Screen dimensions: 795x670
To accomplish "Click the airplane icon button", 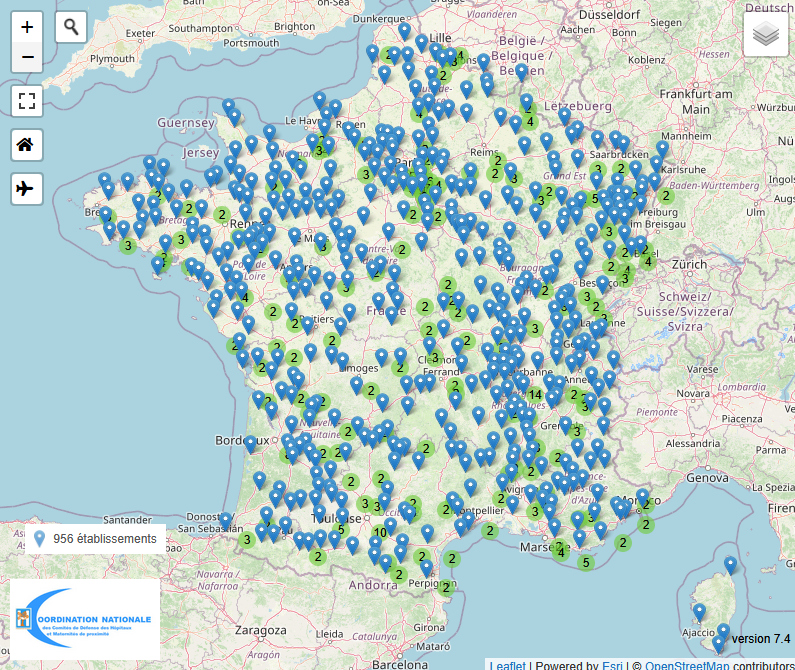I will (27, 188).
